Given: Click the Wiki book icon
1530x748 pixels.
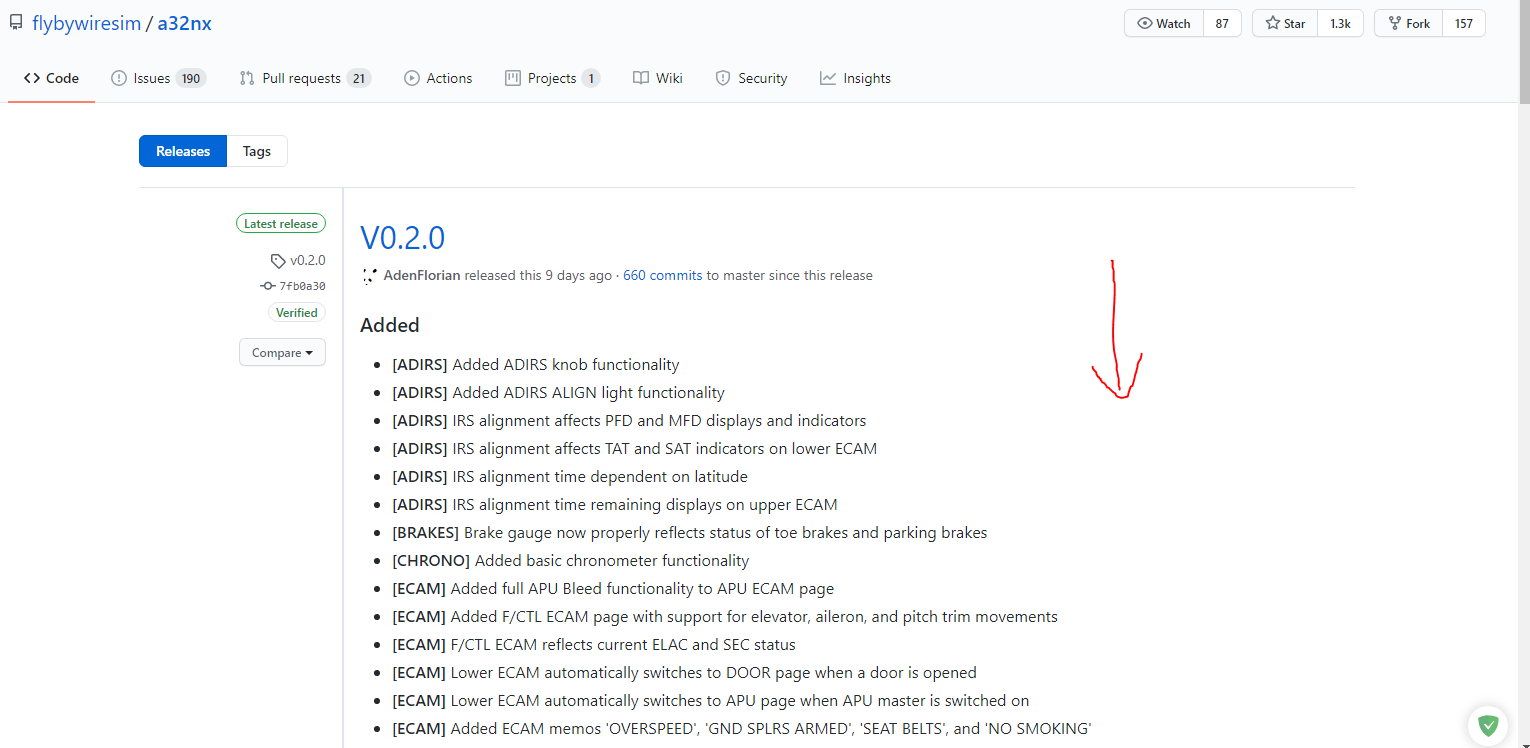Looking at the screenshot, I should tap(641, 78).
